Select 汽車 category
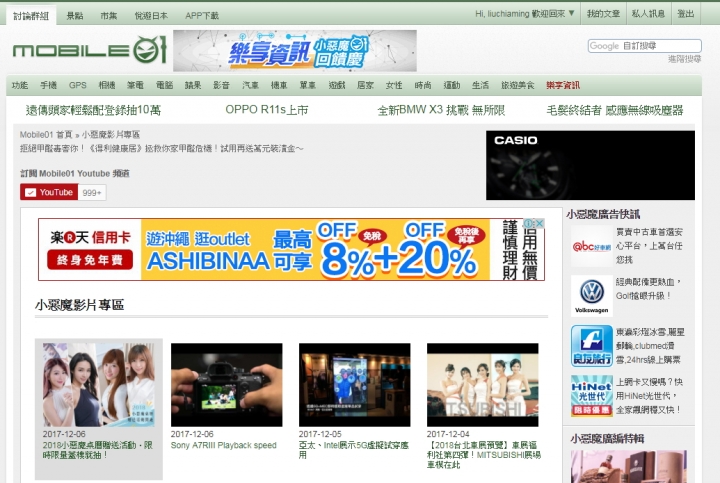This screenshot has height=483, width=720. [250, 85]
